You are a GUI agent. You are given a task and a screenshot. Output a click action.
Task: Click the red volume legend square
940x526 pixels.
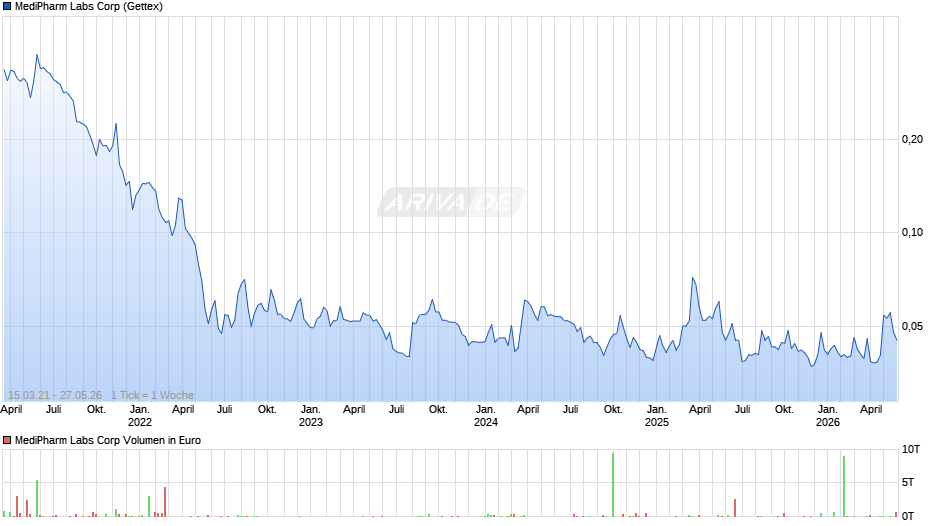(7, 440)
